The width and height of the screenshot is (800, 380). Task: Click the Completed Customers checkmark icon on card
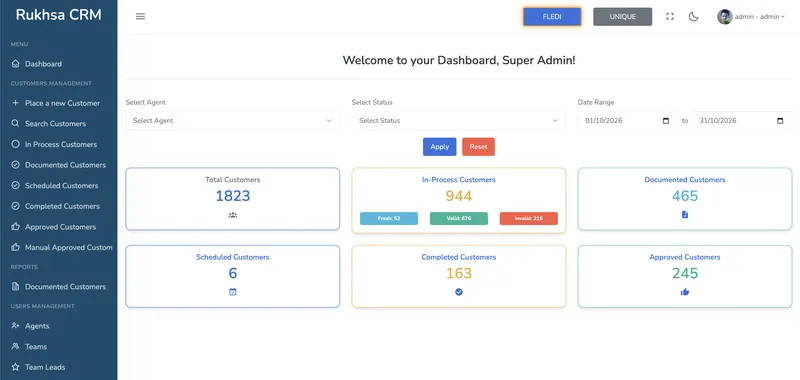[x=459, y=292]
